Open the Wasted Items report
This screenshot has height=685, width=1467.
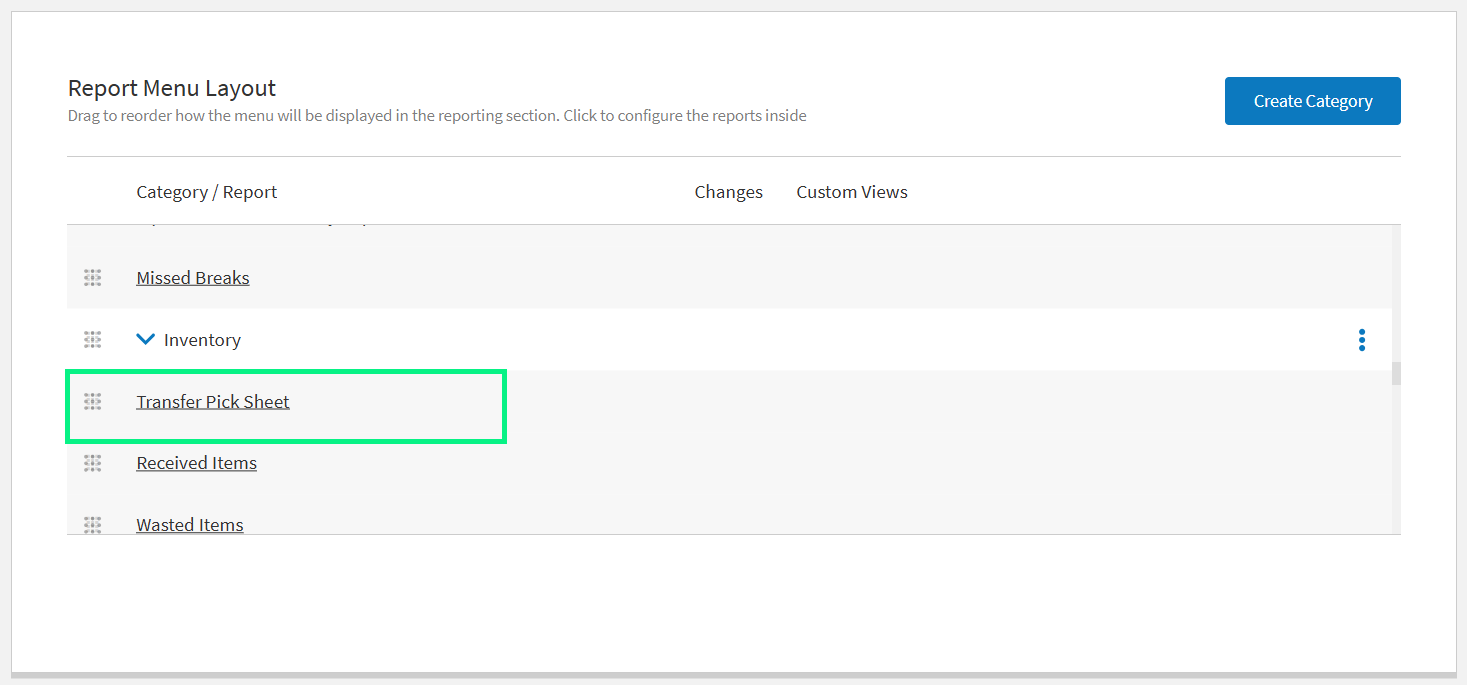click(x=189, y=524)
